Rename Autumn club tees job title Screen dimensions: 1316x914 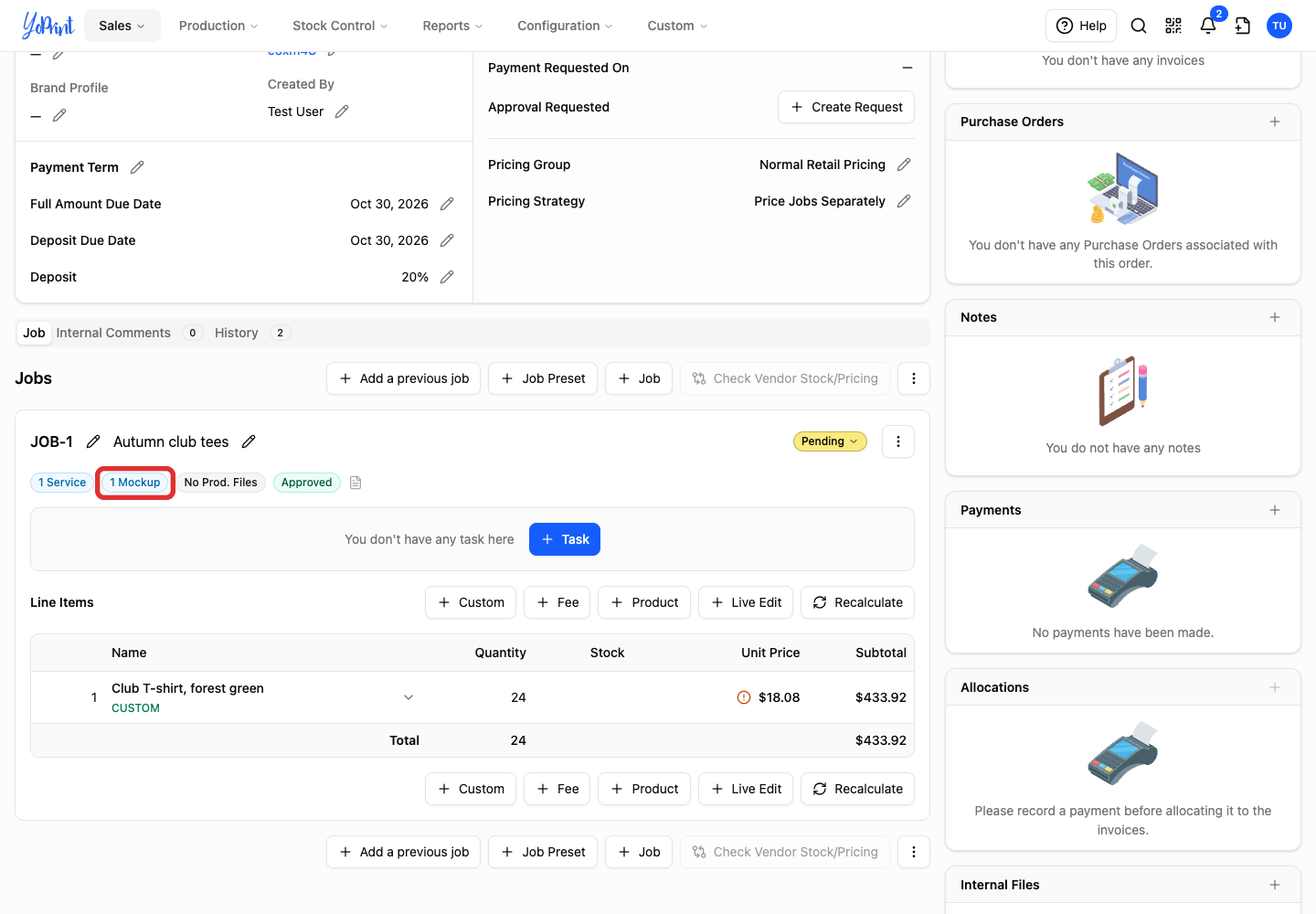[x=249, y=441]
